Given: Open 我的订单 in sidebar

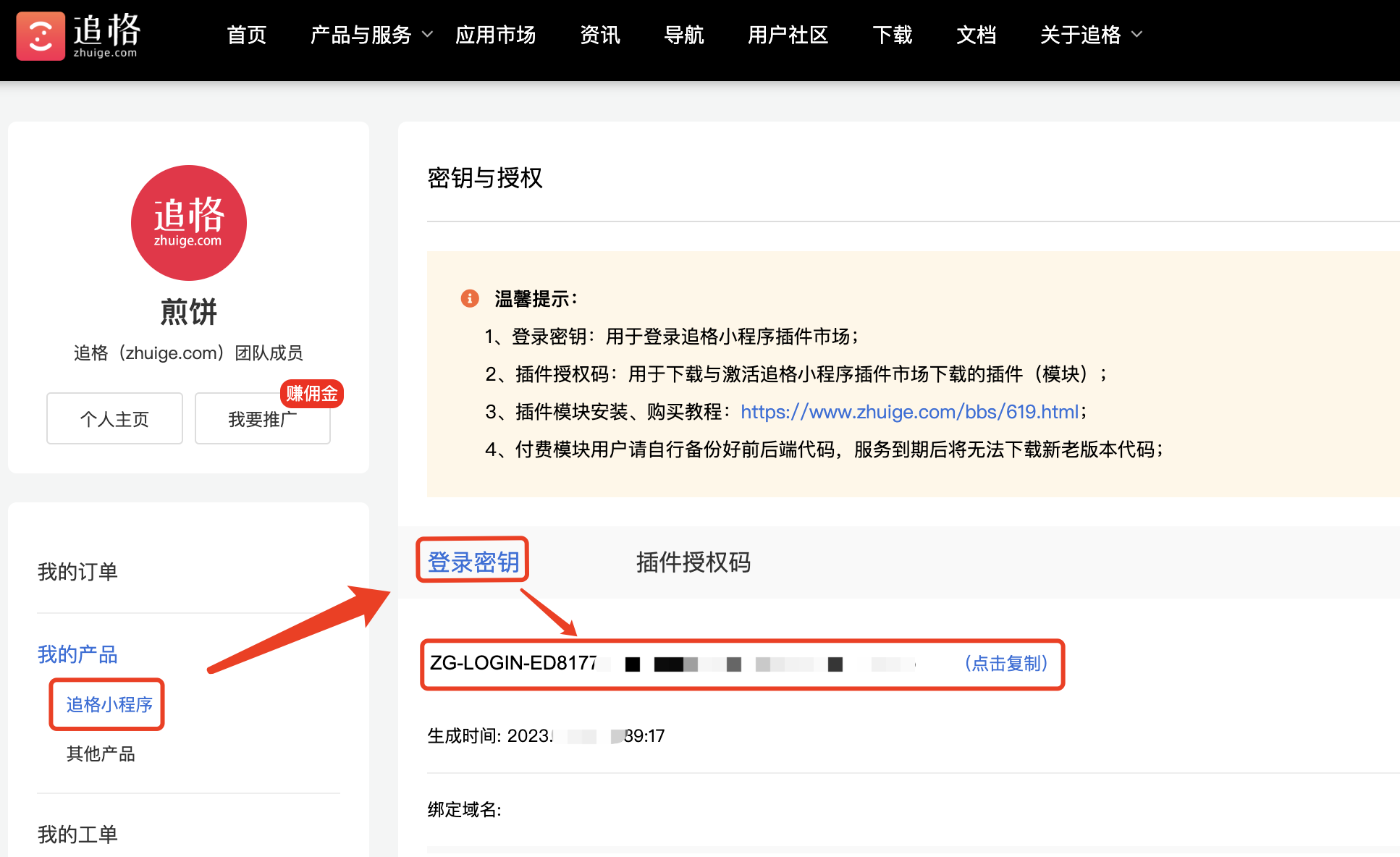Looking at the screenshot, I should pos(77,572).
